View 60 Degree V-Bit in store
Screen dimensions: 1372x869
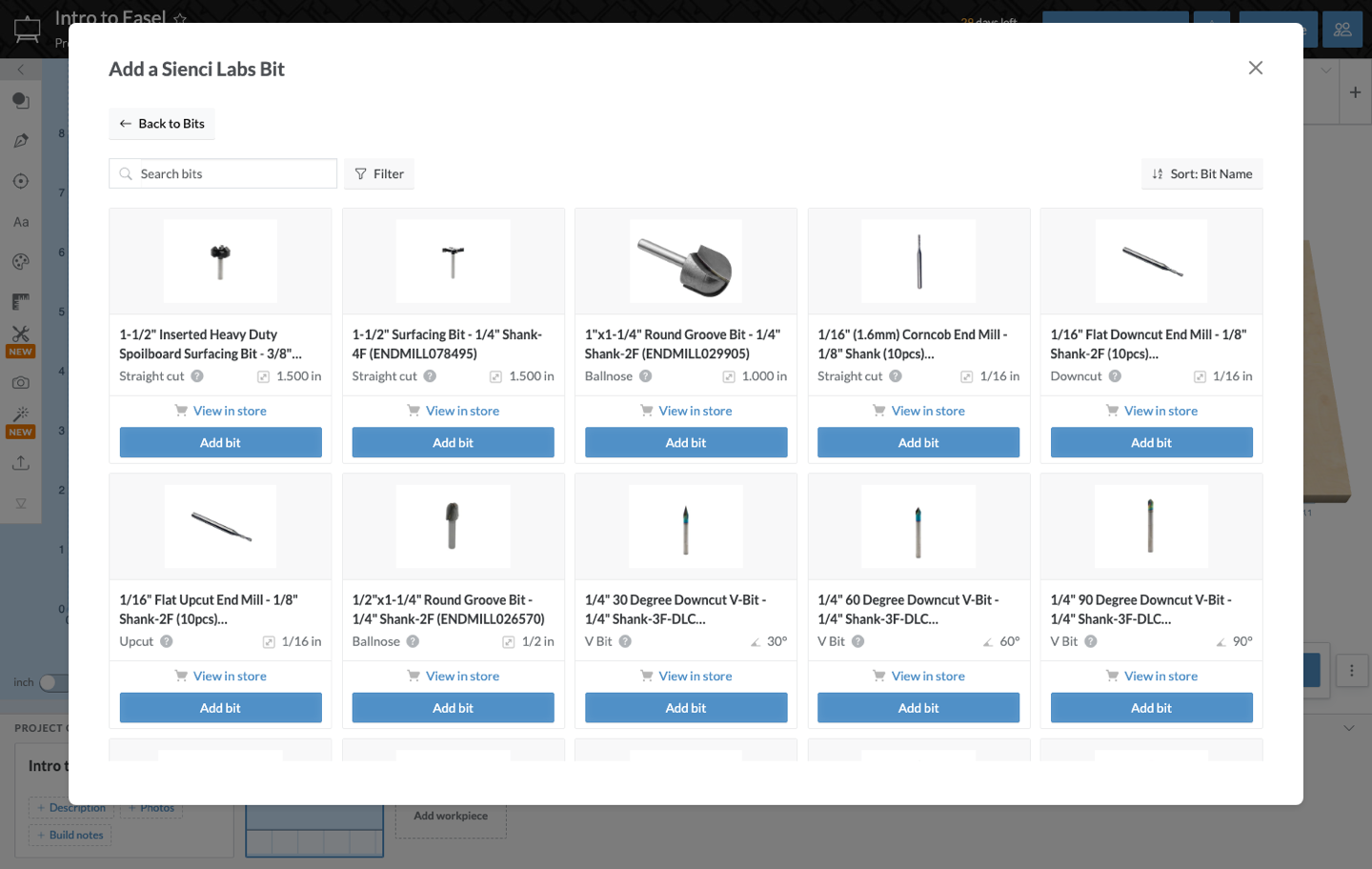[918, 676]
